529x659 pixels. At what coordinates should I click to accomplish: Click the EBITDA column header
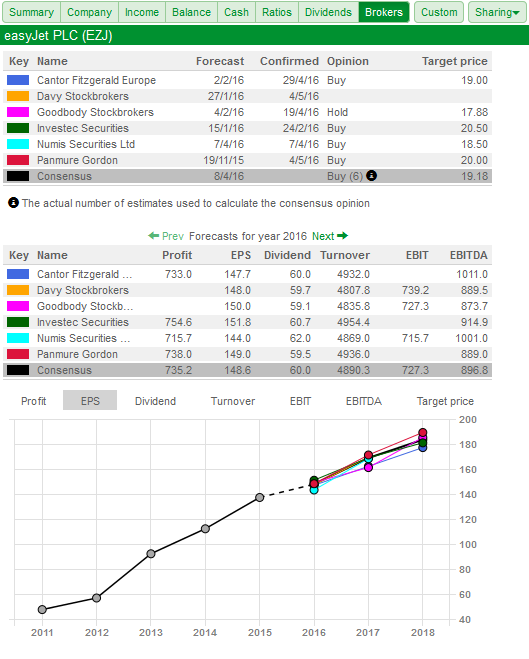point(468,255)
